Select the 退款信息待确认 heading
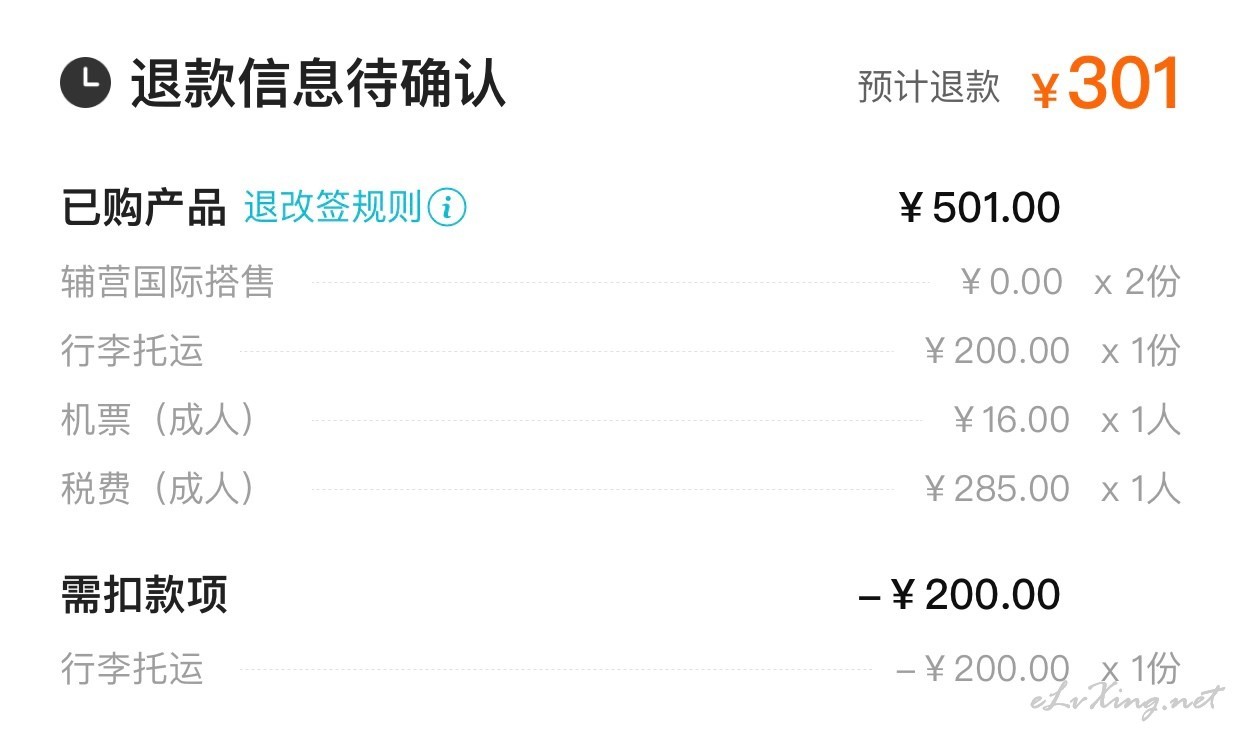 click(318, 84)
